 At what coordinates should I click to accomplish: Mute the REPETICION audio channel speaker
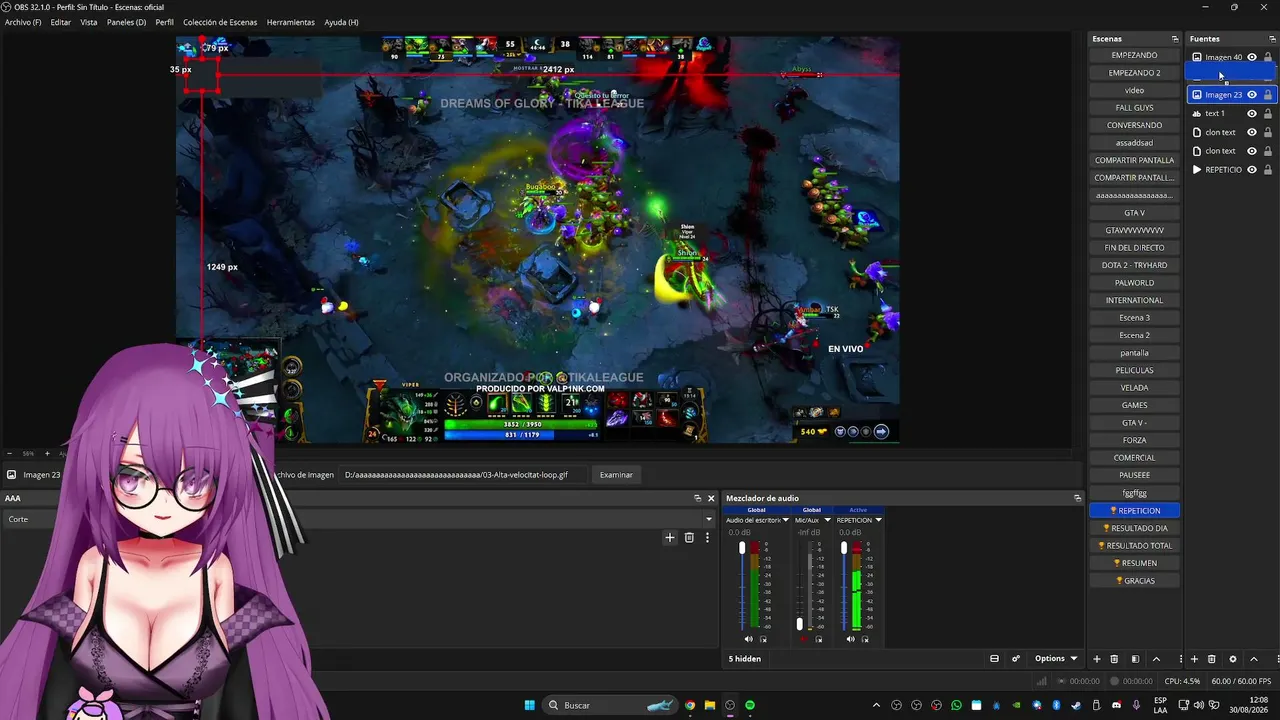(850, 639)
